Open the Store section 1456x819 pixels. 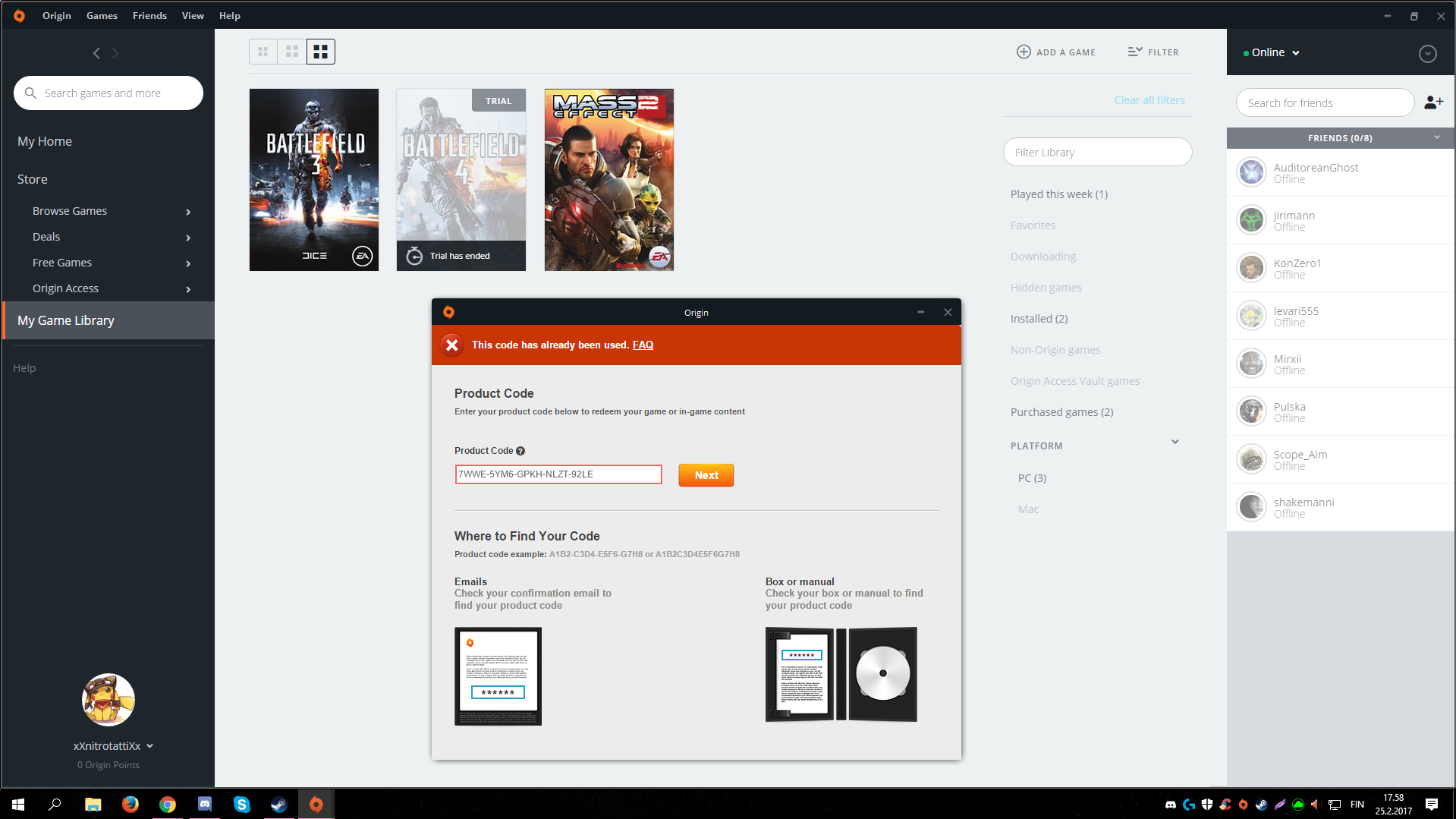click(33, 179)
